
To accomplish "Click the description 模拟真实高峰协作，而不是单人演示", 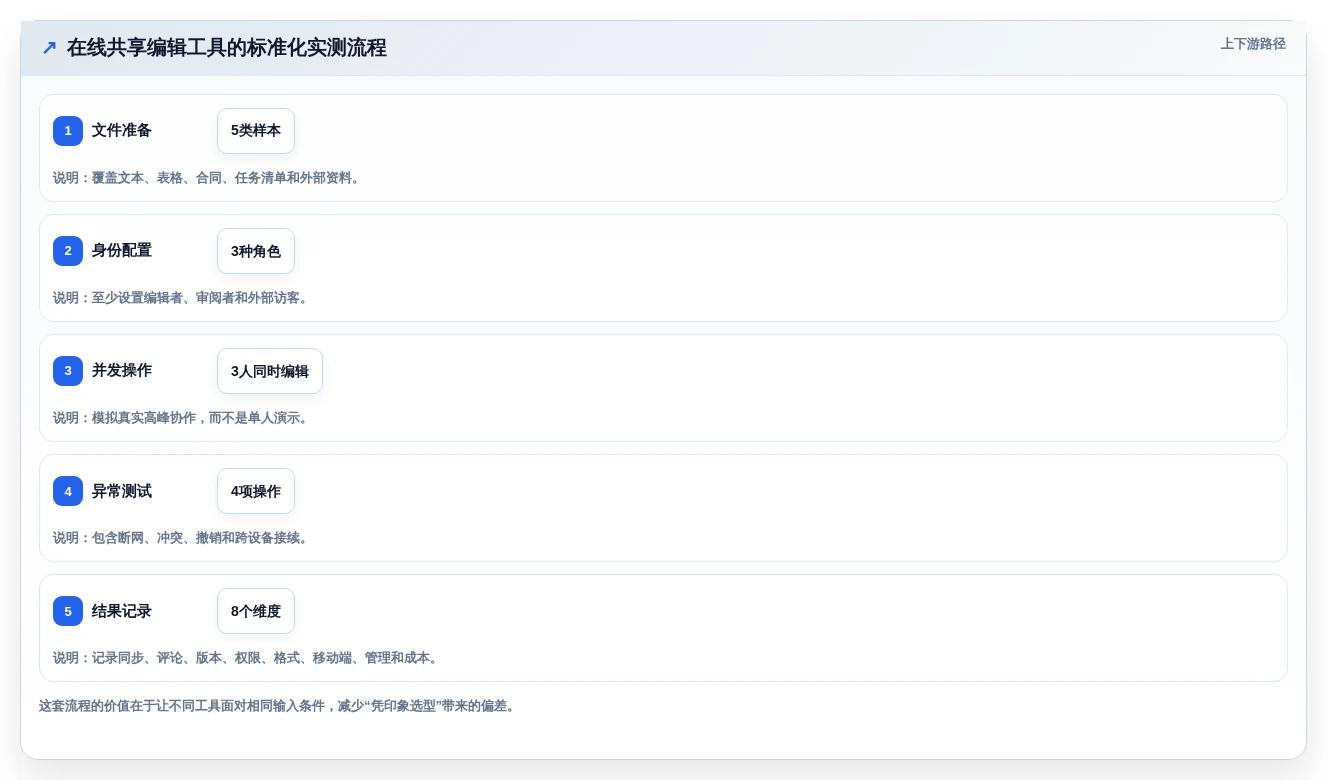I will 181,418.
